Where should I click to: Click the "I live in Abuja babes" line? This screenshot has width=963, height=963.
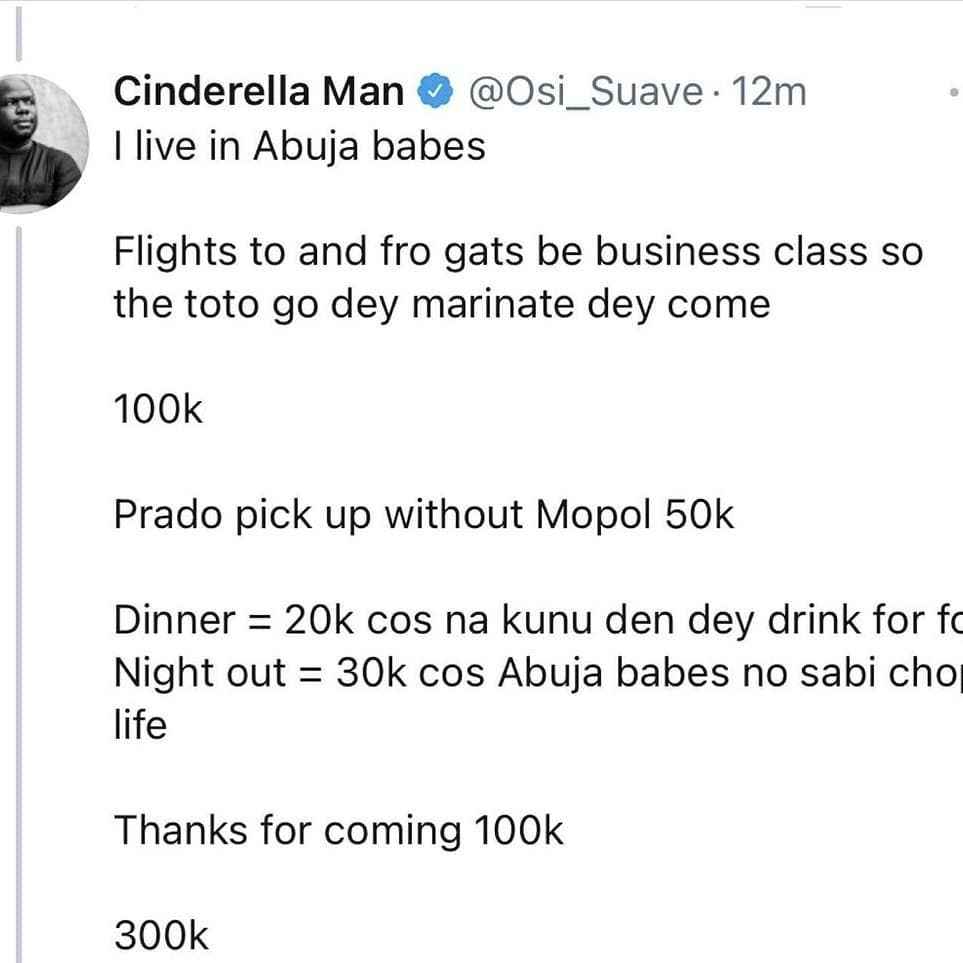click(300, 147)
